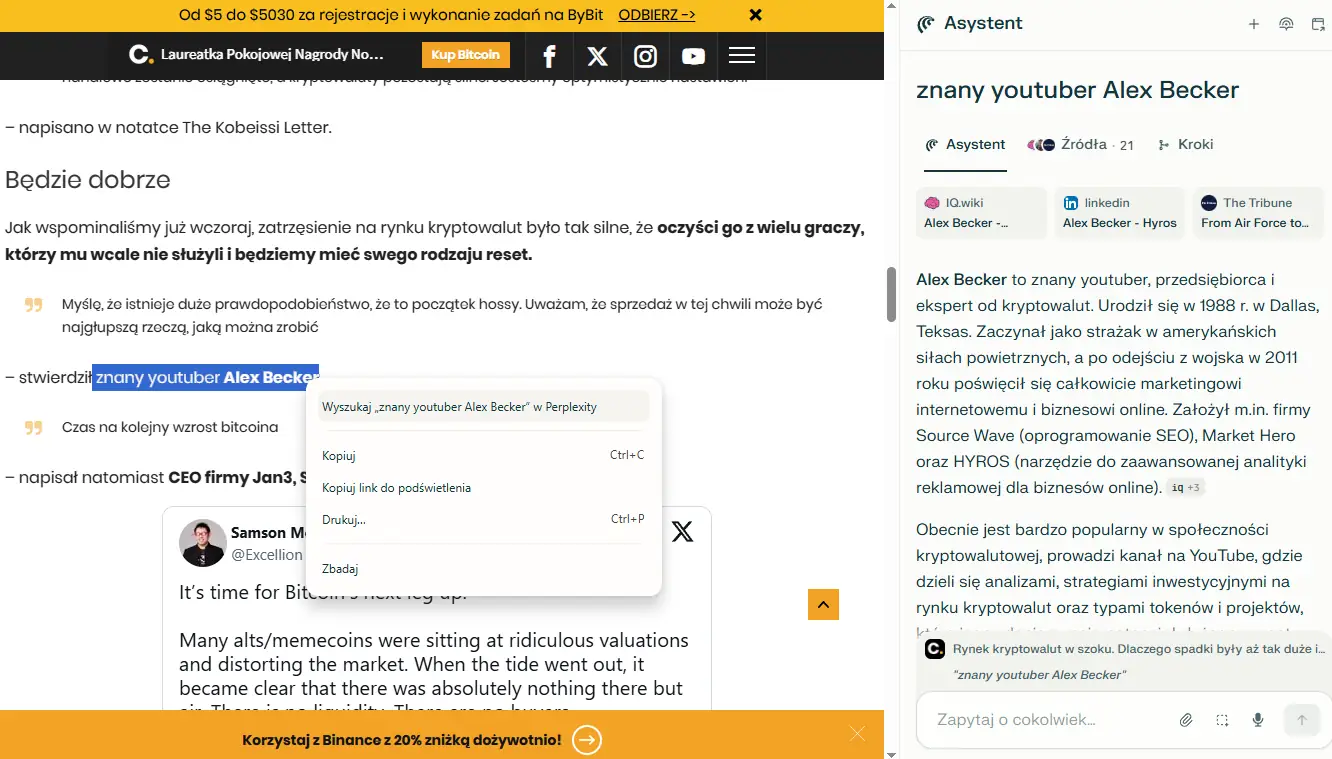Click the @Excellion handle in tweet
This screenshot has height=759, width=1332.
[x=267, y=554]
